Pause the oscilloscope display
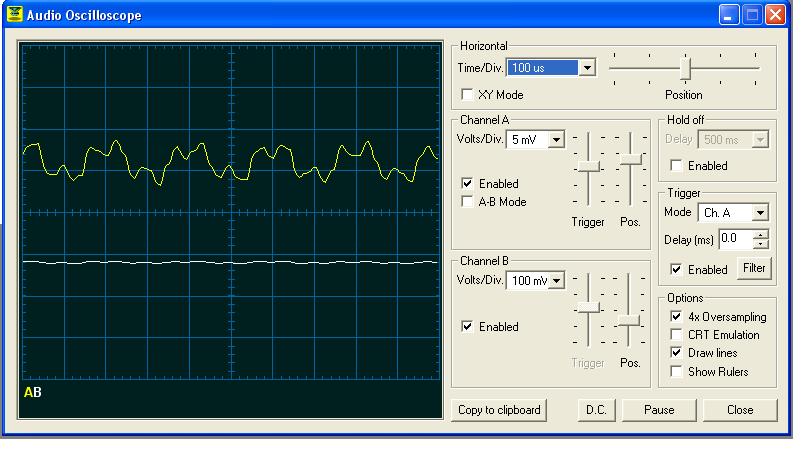The height and width of the screenshot is (452, 803). (659, 410)
